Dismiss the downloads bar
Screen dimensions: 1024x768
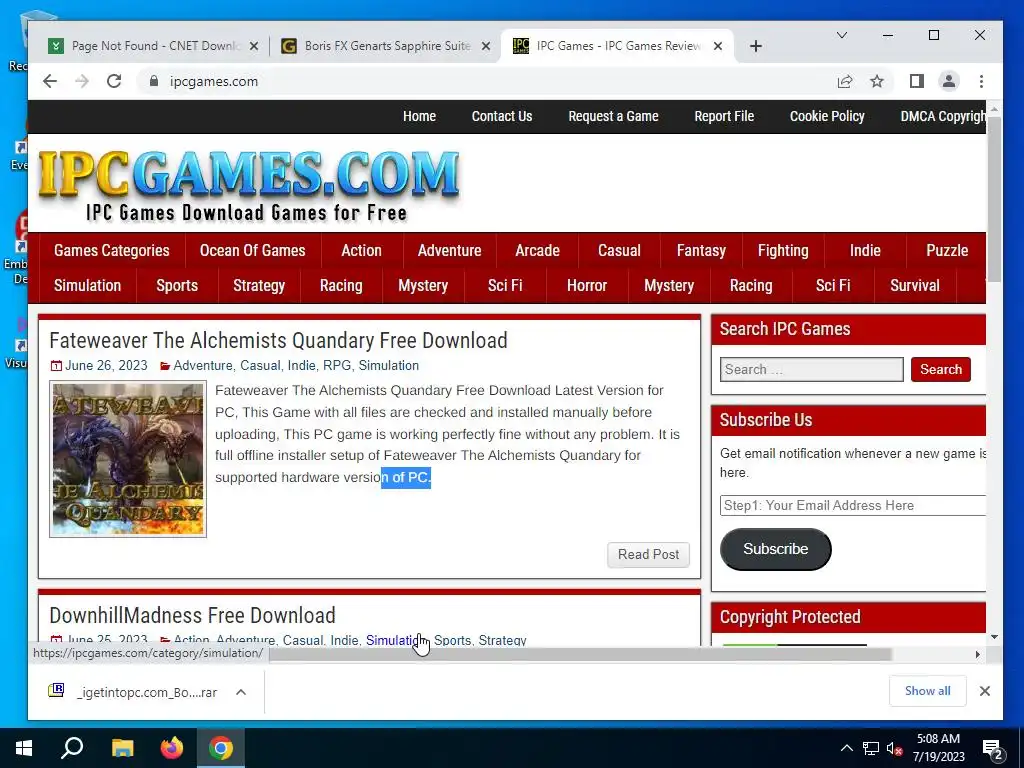985,691
